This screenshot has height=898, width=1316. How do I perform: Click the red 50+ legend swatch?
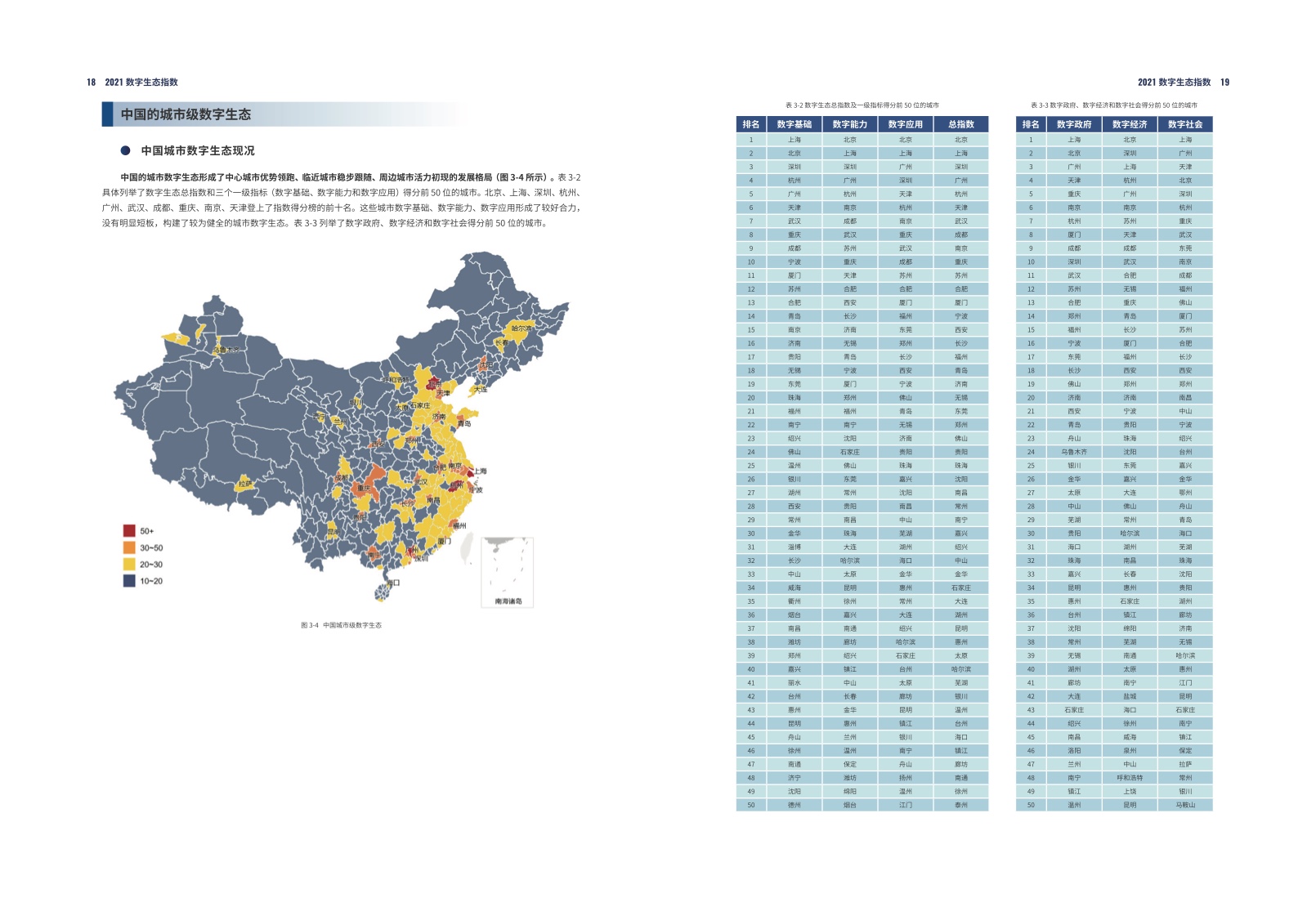pos(129,531)
